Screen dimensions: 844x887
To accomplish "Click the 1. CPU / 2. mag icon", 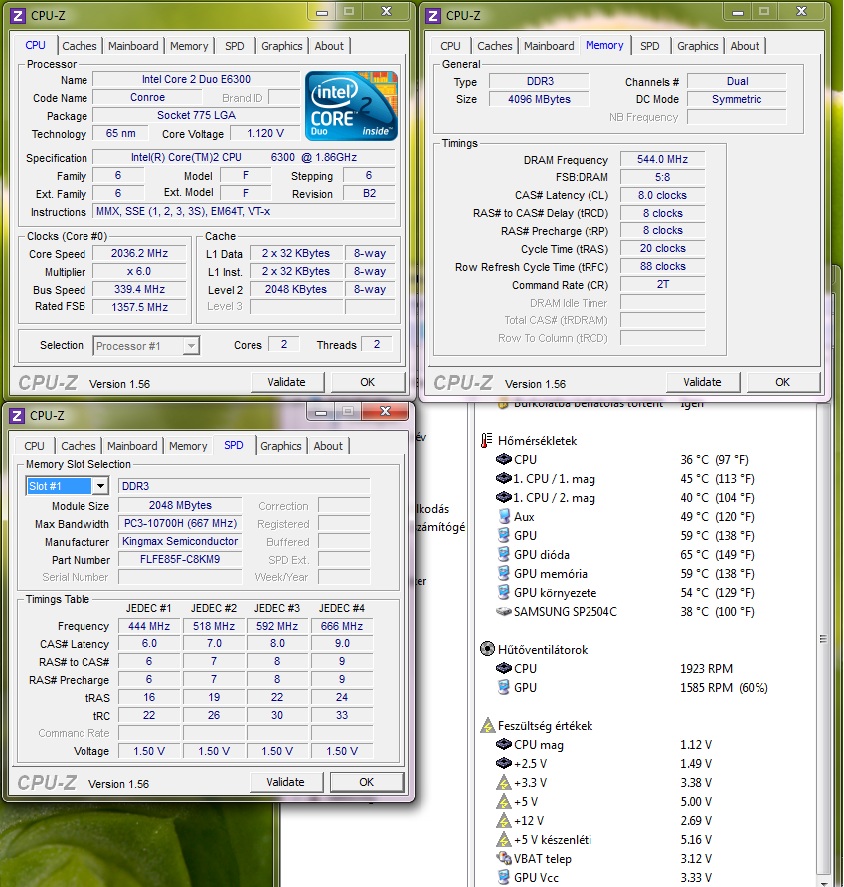I will point(503,497).
